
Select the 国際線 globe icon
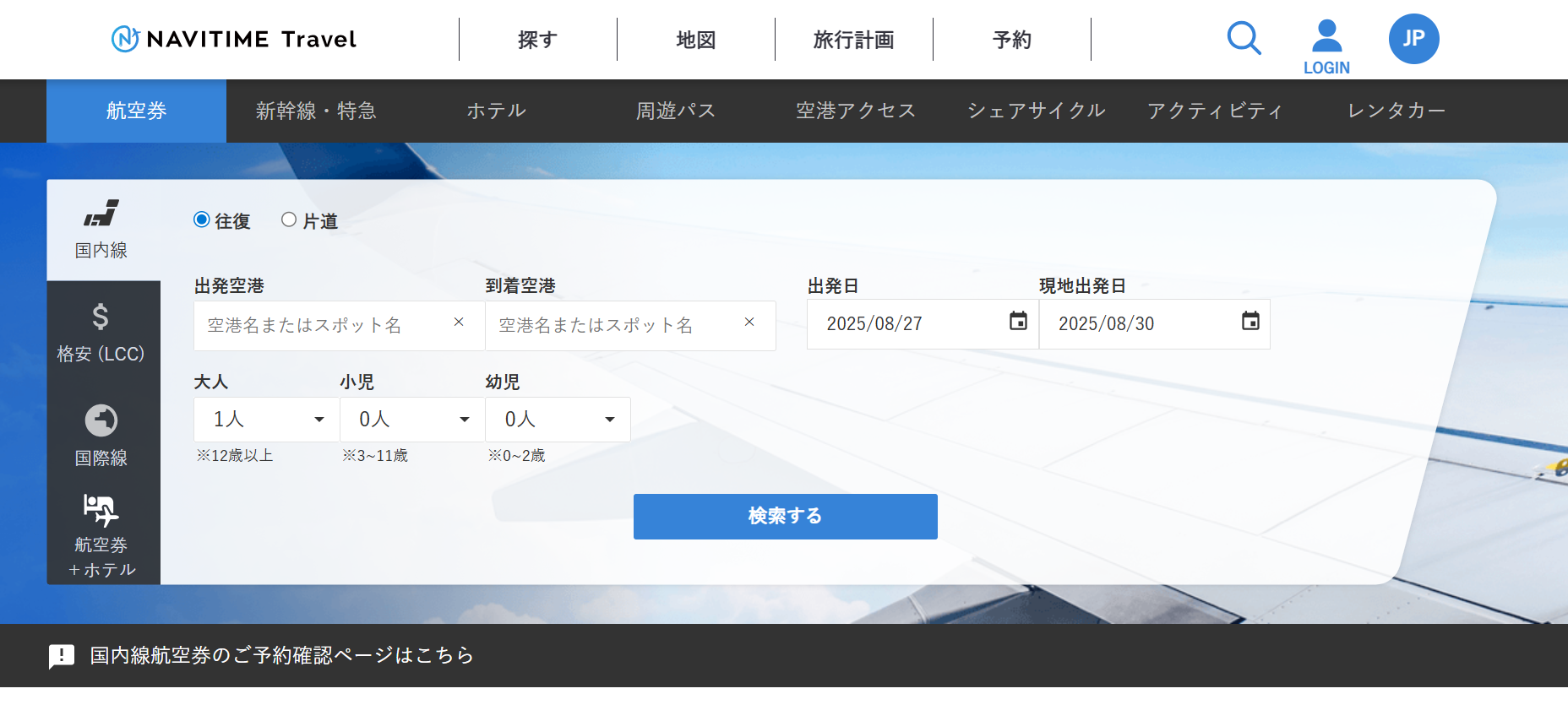(101, 420)
